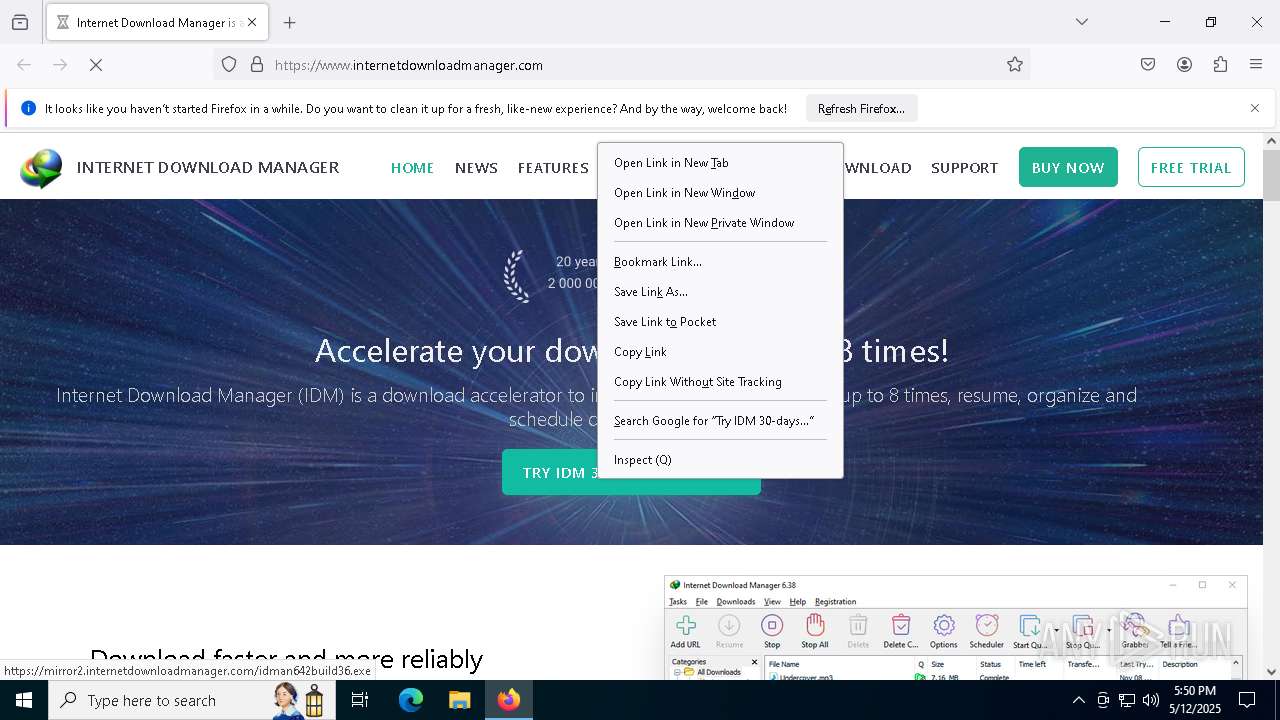1280x720 pixels.
Task: Click the Firefox taskbar icon
Action: pos(509,700)
